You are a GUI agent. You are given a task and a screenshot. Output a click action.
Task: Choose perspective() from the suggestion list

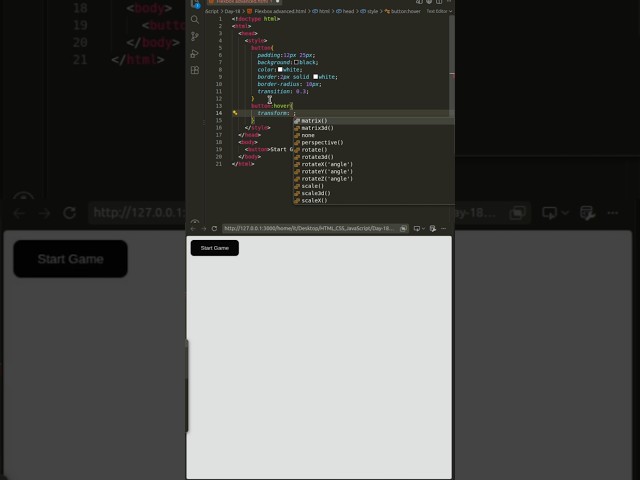[374, 143]
